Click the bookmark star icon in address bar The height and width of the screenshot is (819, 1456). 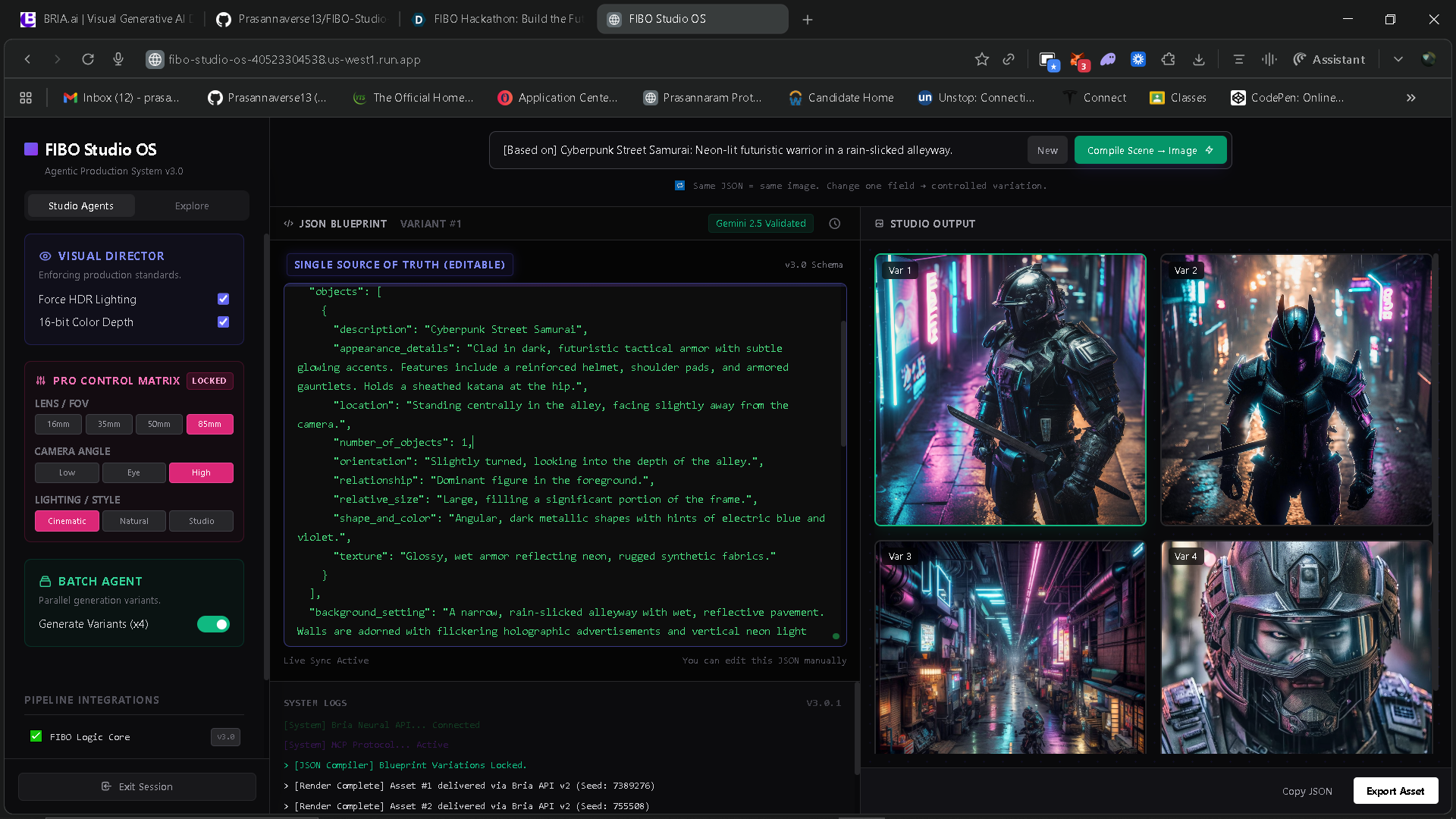click(982, 59)
